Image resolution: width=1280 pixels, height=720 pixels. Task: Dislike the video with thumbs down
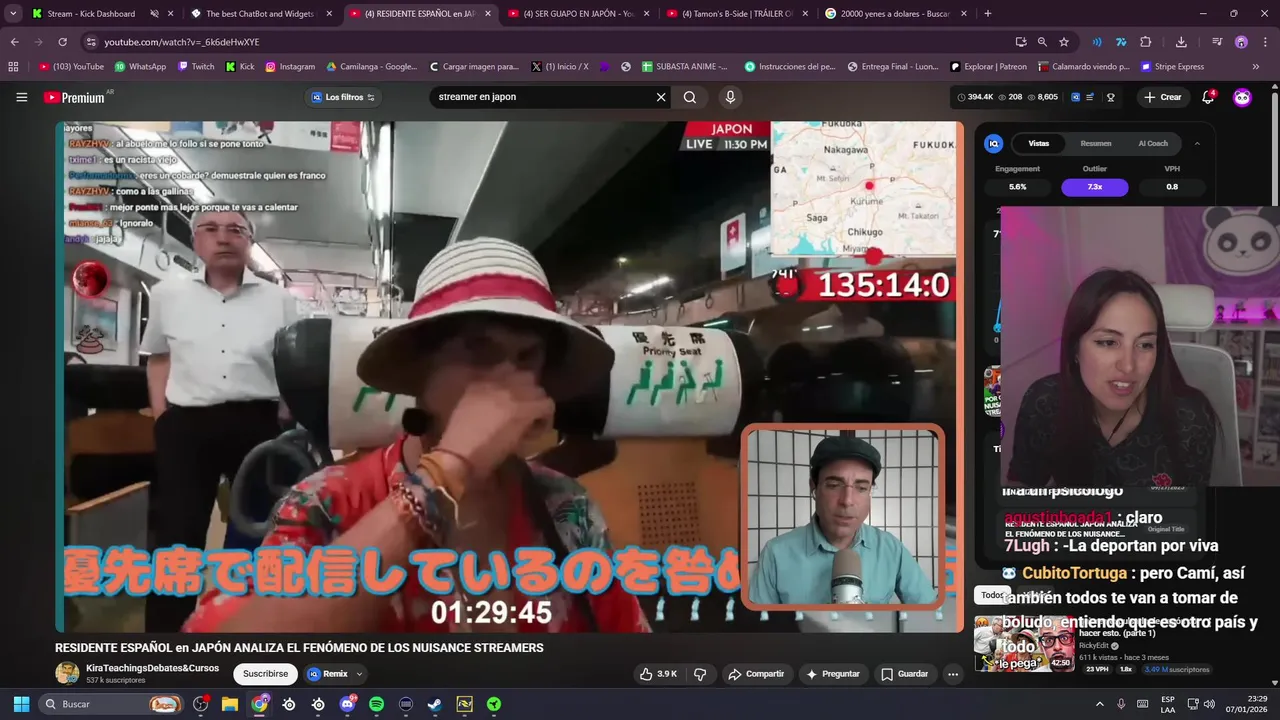(700, 674)
